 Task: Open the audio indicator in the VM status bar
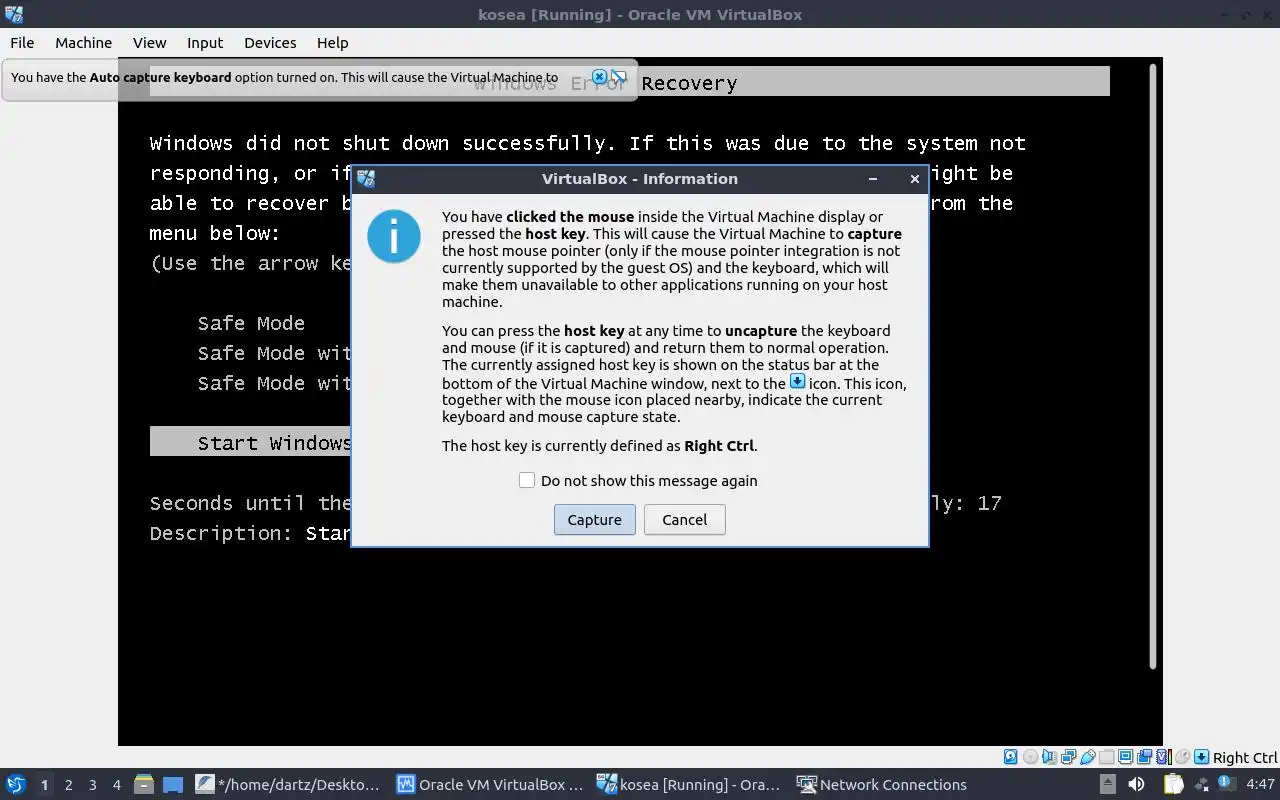click(1049, 757)
